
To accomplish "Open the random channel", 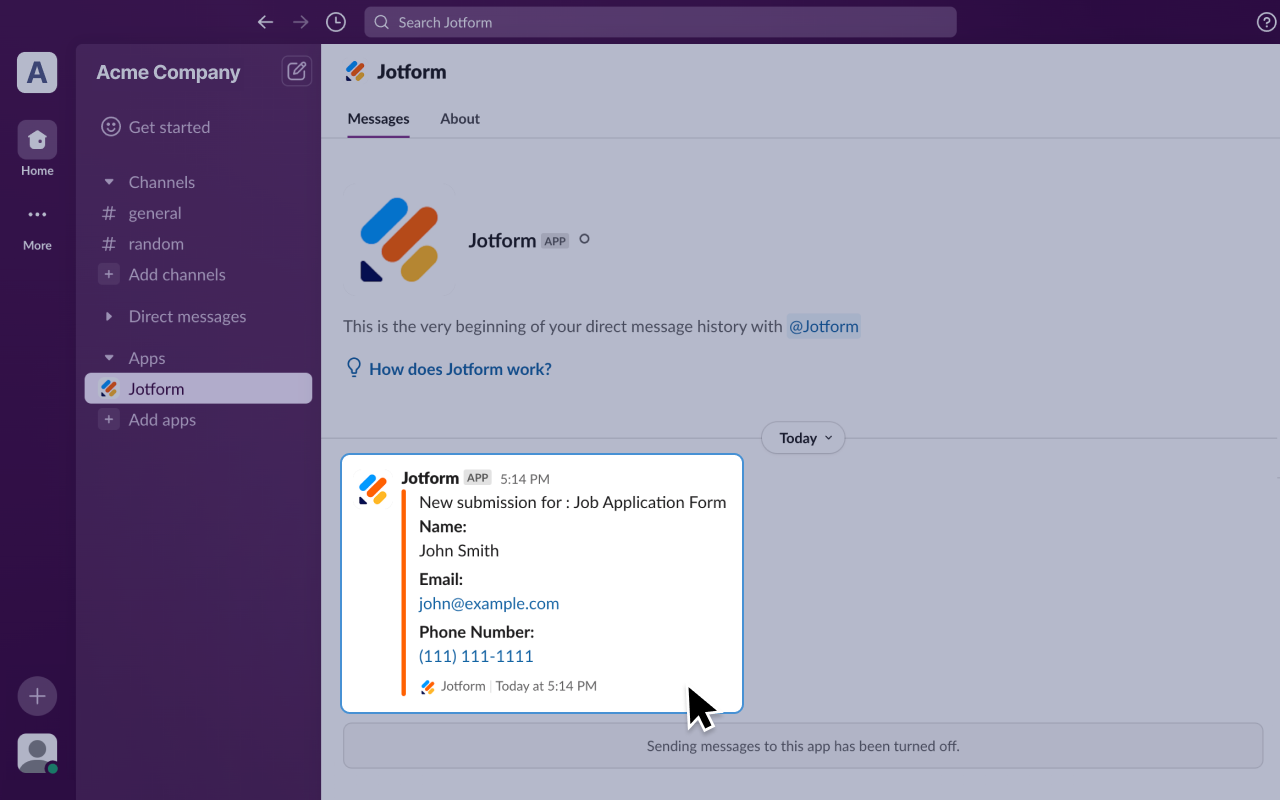I will pyautogui.click(x=156, y=244).
